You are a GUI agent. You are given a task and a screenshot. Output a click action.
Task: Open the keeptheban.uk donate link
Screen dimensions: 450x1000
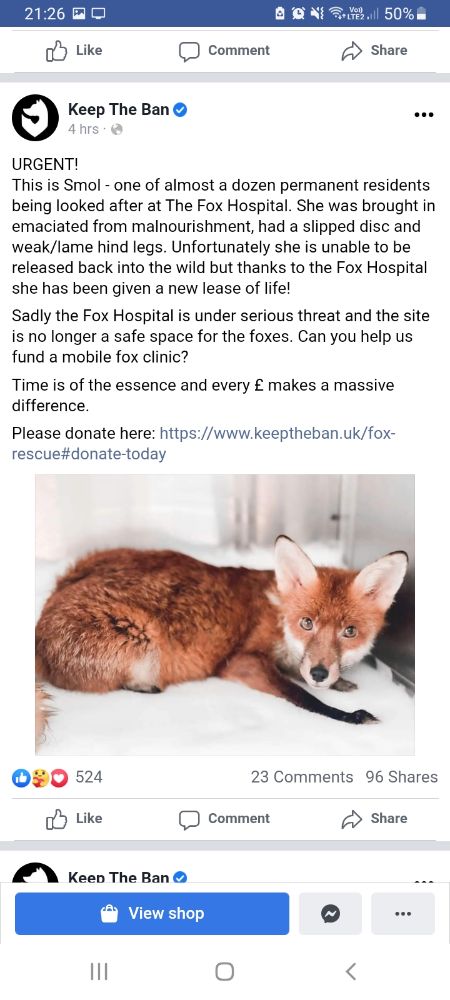204,444
